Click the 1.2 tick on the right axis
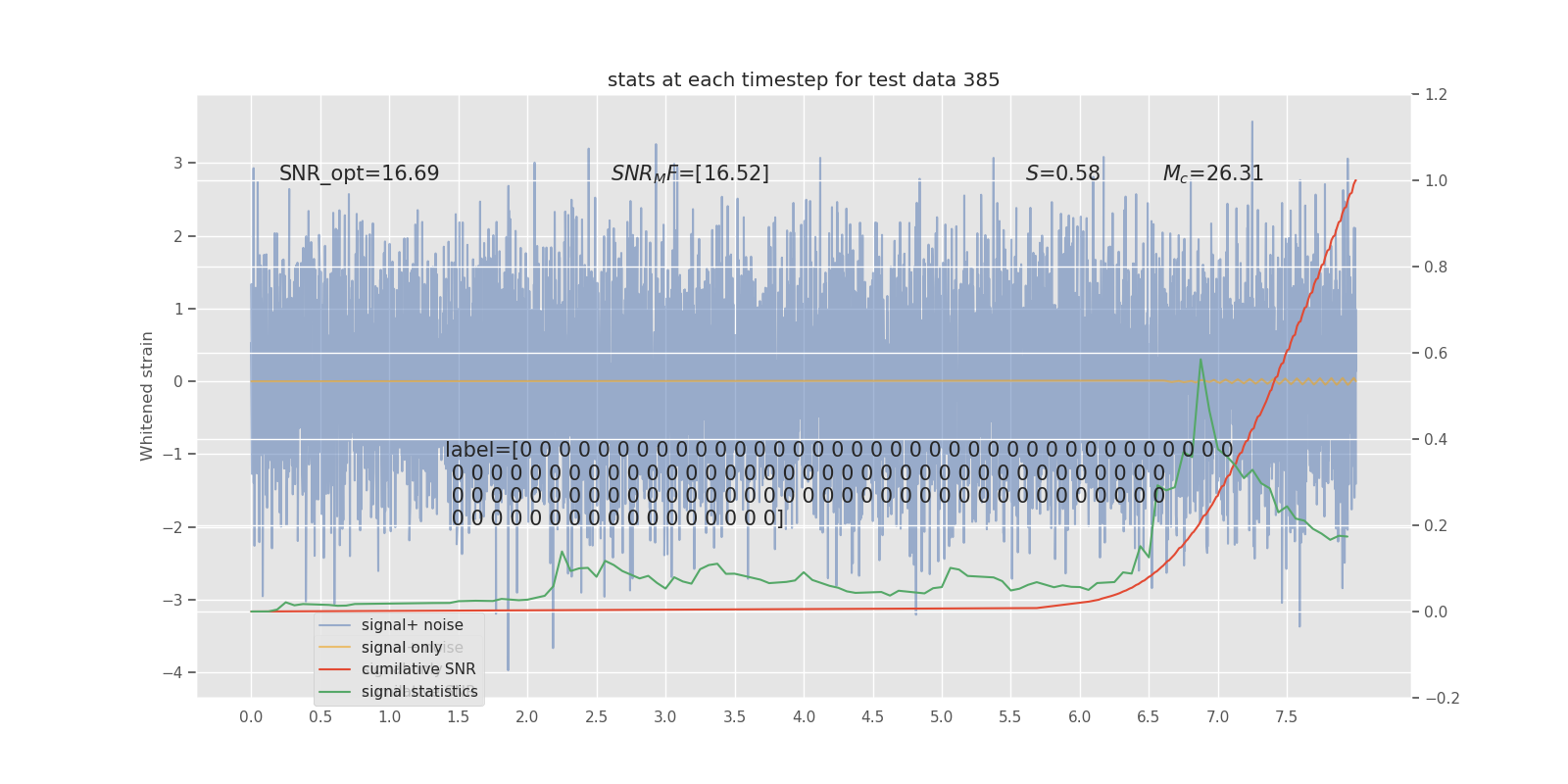 [x=1437, y=95]
